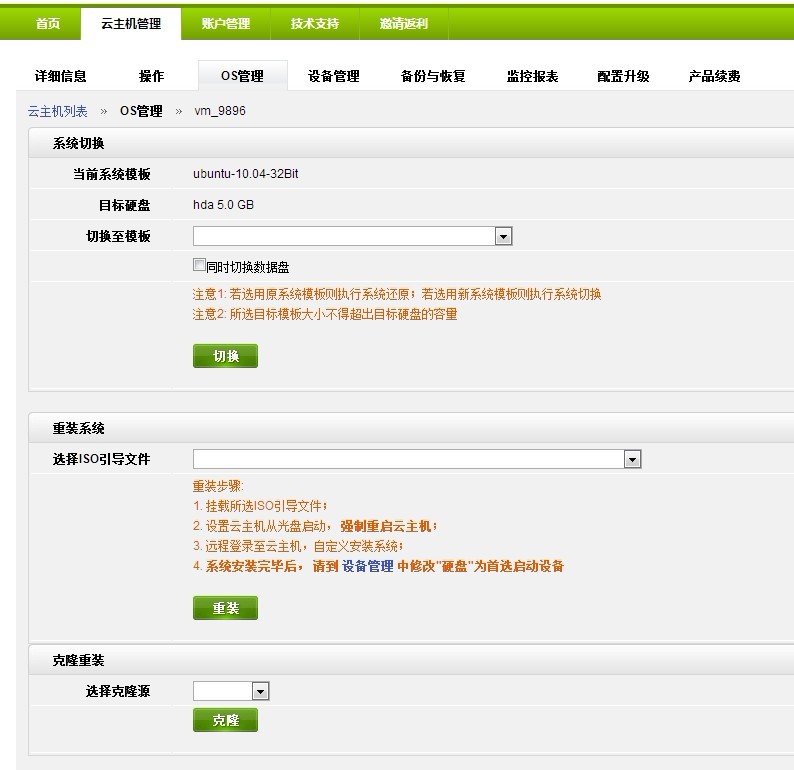Viewport: 794px width, 770px height.
Task: Click the vm_9896 breadcrumb text
Action: click(x=220, y=111)
